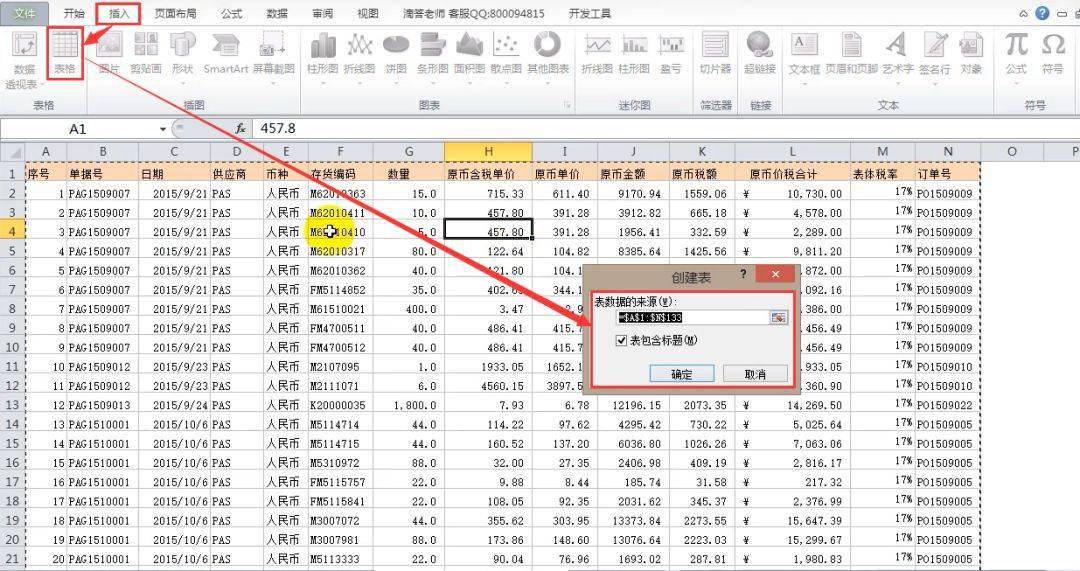This screenshot has width=1080, height=571.
Task: Click the range selector icon in Create Table dialog
Action: [x=778, y=318]
